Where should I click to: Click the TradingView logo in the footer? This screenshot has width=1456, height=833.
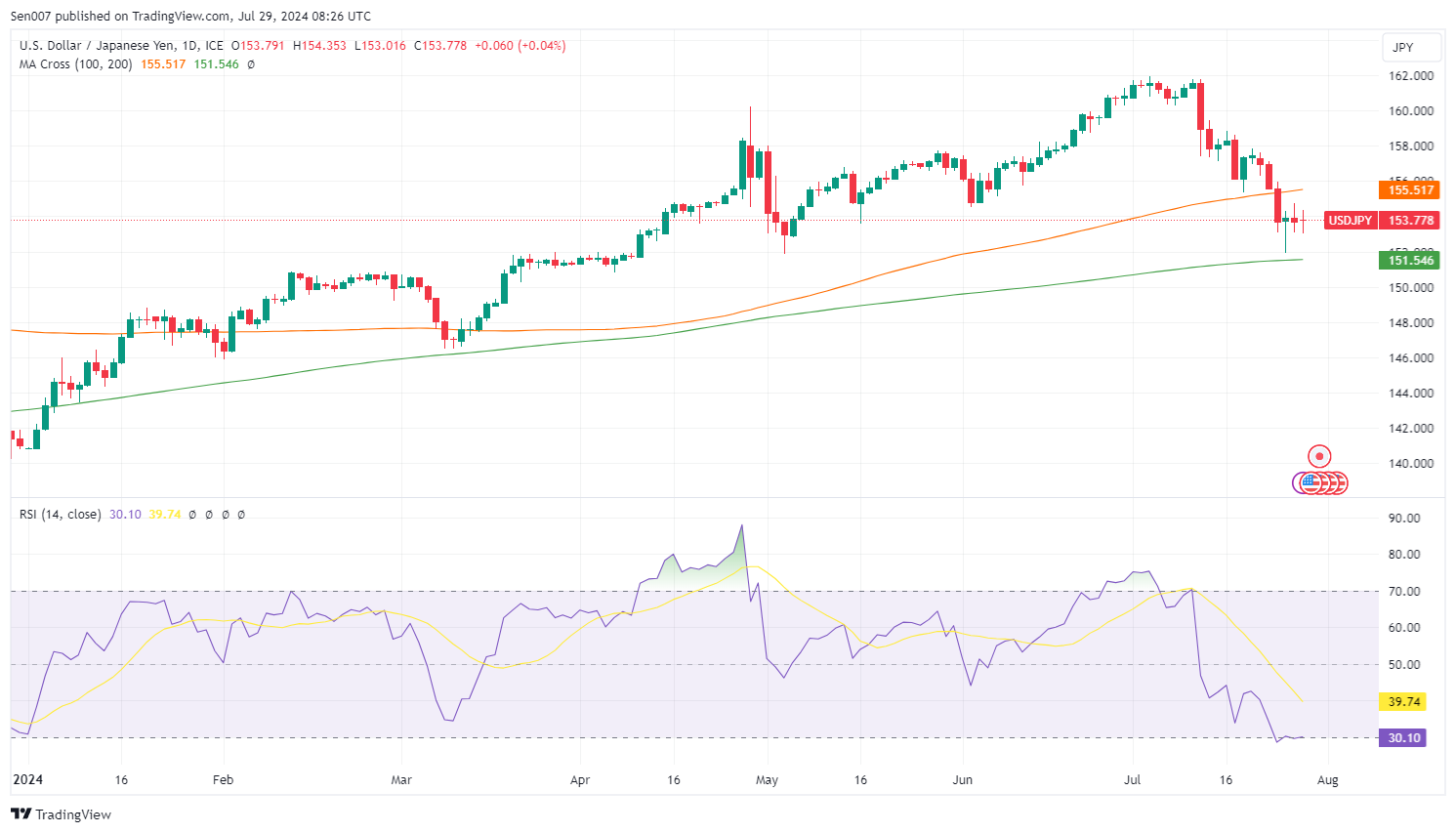click(x=61, y=814)
